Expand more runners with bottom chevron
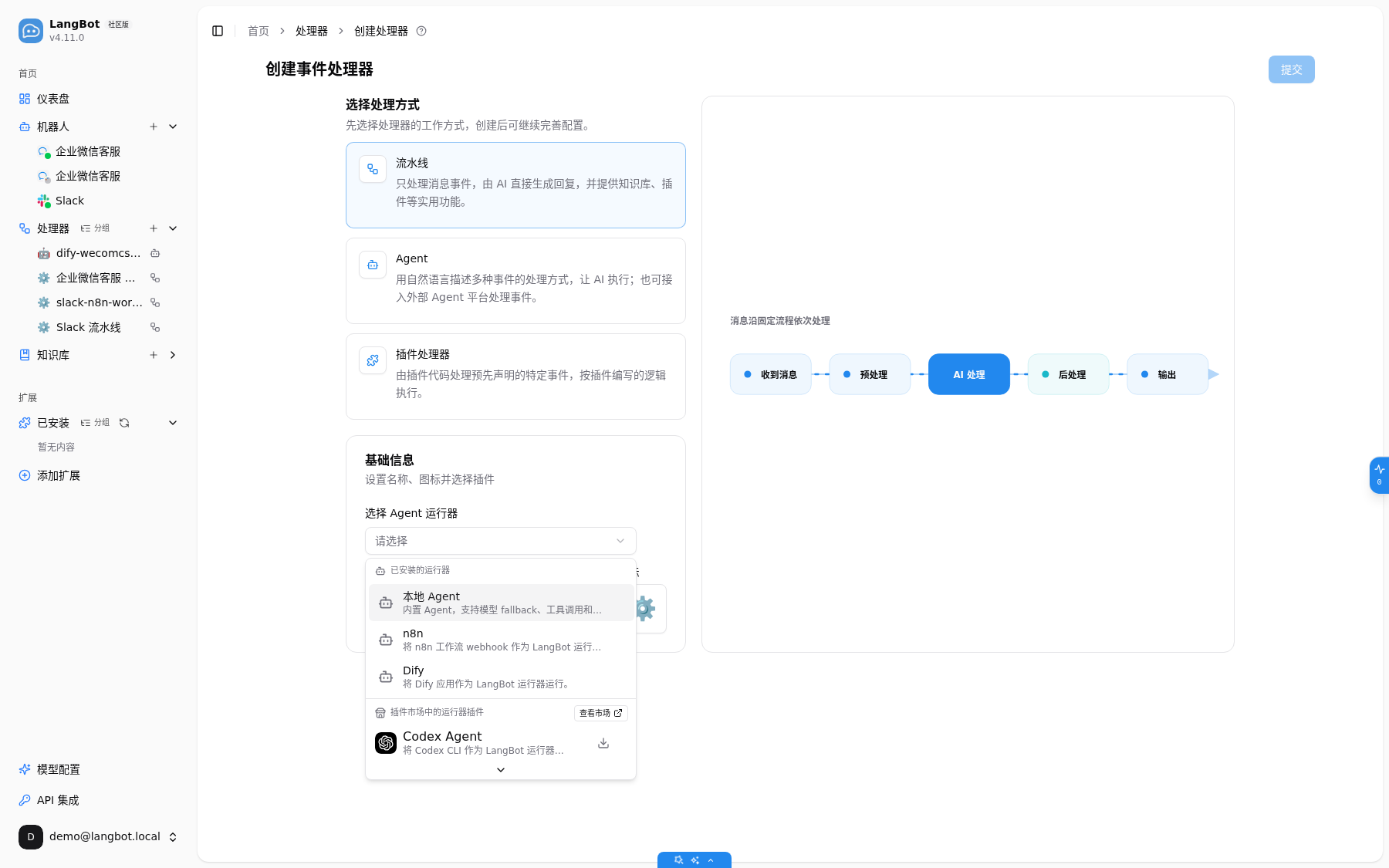This screenshot has width=1389, height=868. point(501,770)
